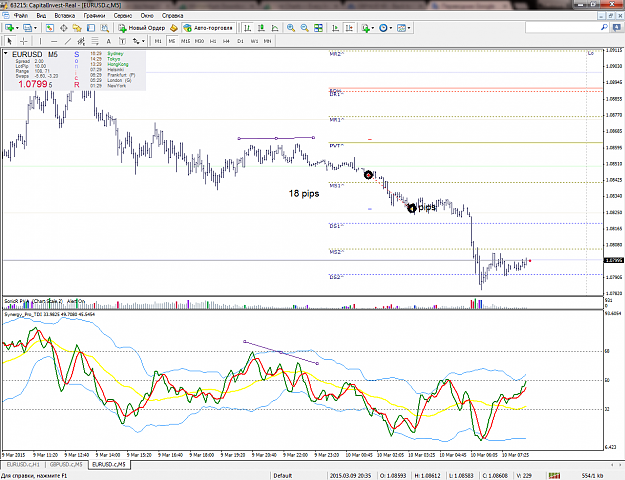Select the crosshair tool
This screenshot has height=480, width=625.
[x=24, y=41]
